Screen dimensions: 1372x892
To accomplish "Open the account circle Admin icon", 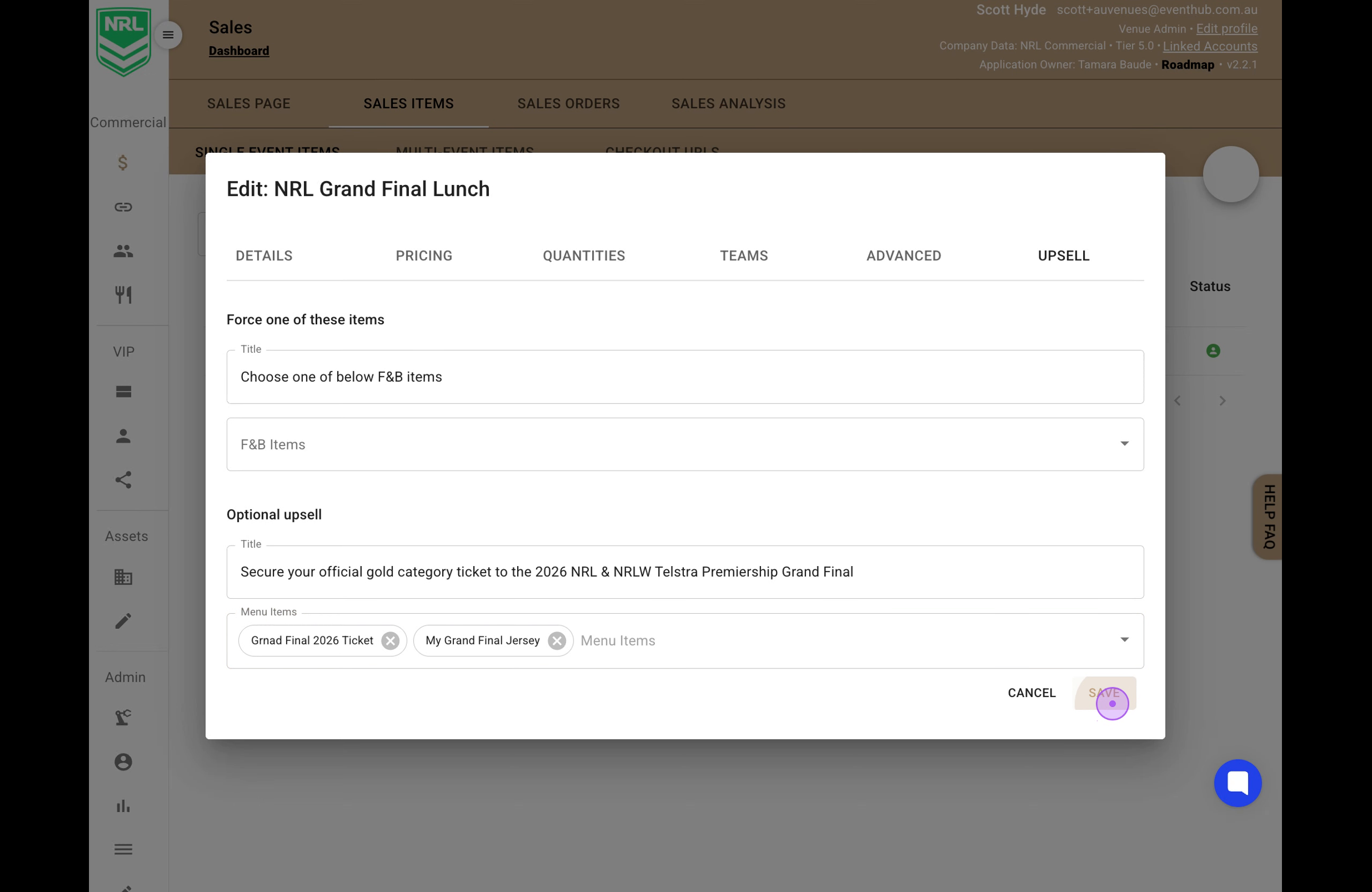I will point(123,762).
